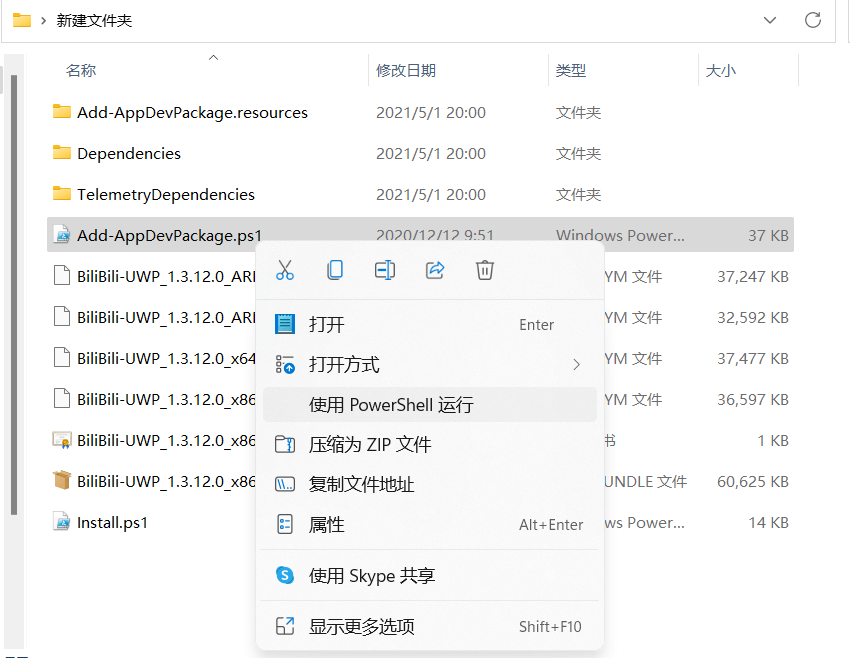Select the TelemetryDependencies folder
This screenshot has height=658, width=850.
(x=166, y=195)
